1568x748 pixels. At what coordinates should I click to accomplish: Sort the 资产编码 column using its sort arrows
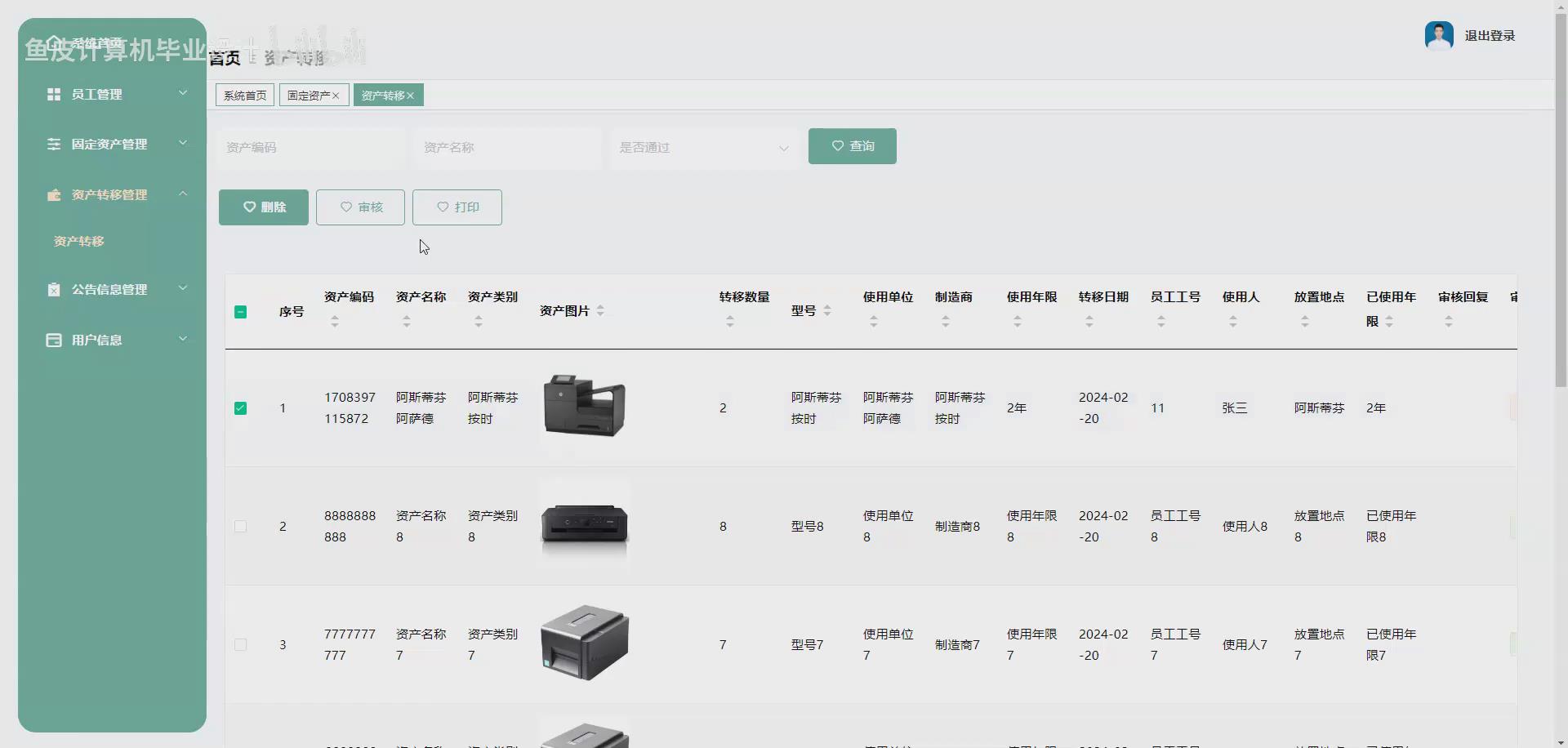(x=333, y=321)
